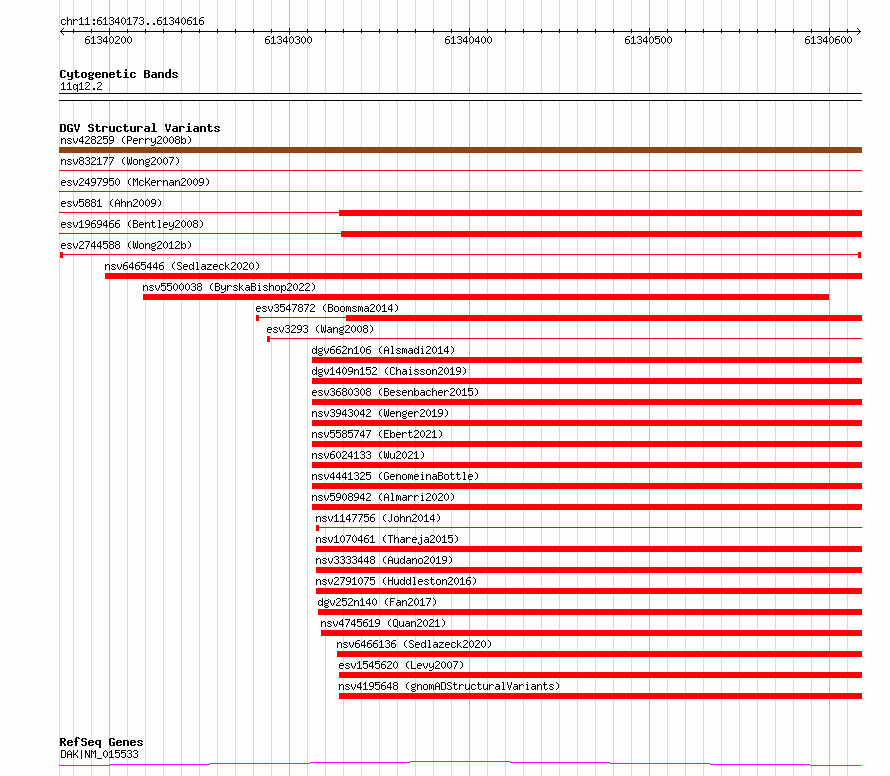This screenshot has height=776, width=890.
Task: Open variant nsv6024133 (Wu2021)
Action: click(x=368, y=455)
